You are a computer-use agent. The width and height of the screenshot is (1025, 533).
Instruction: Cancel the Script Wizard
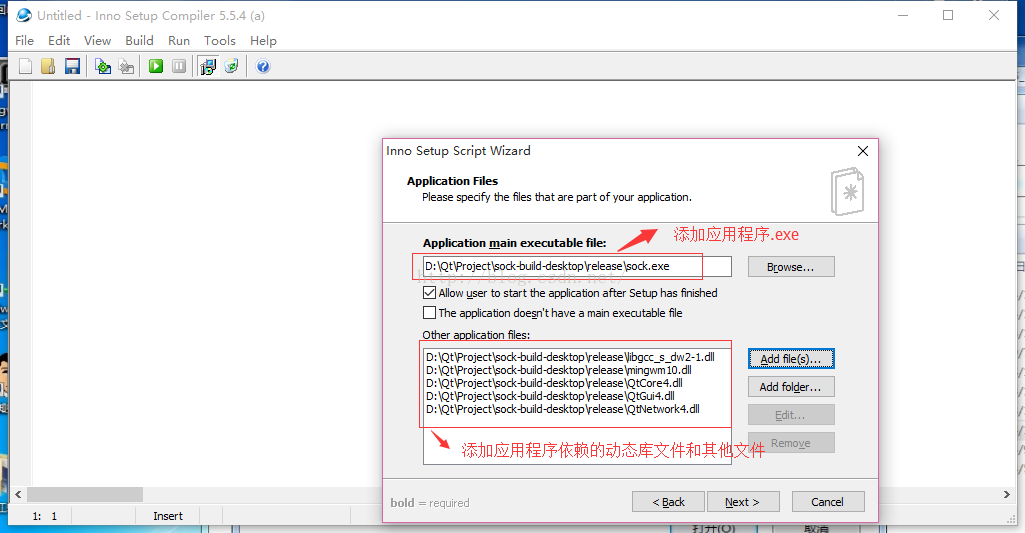pos(828,502)
